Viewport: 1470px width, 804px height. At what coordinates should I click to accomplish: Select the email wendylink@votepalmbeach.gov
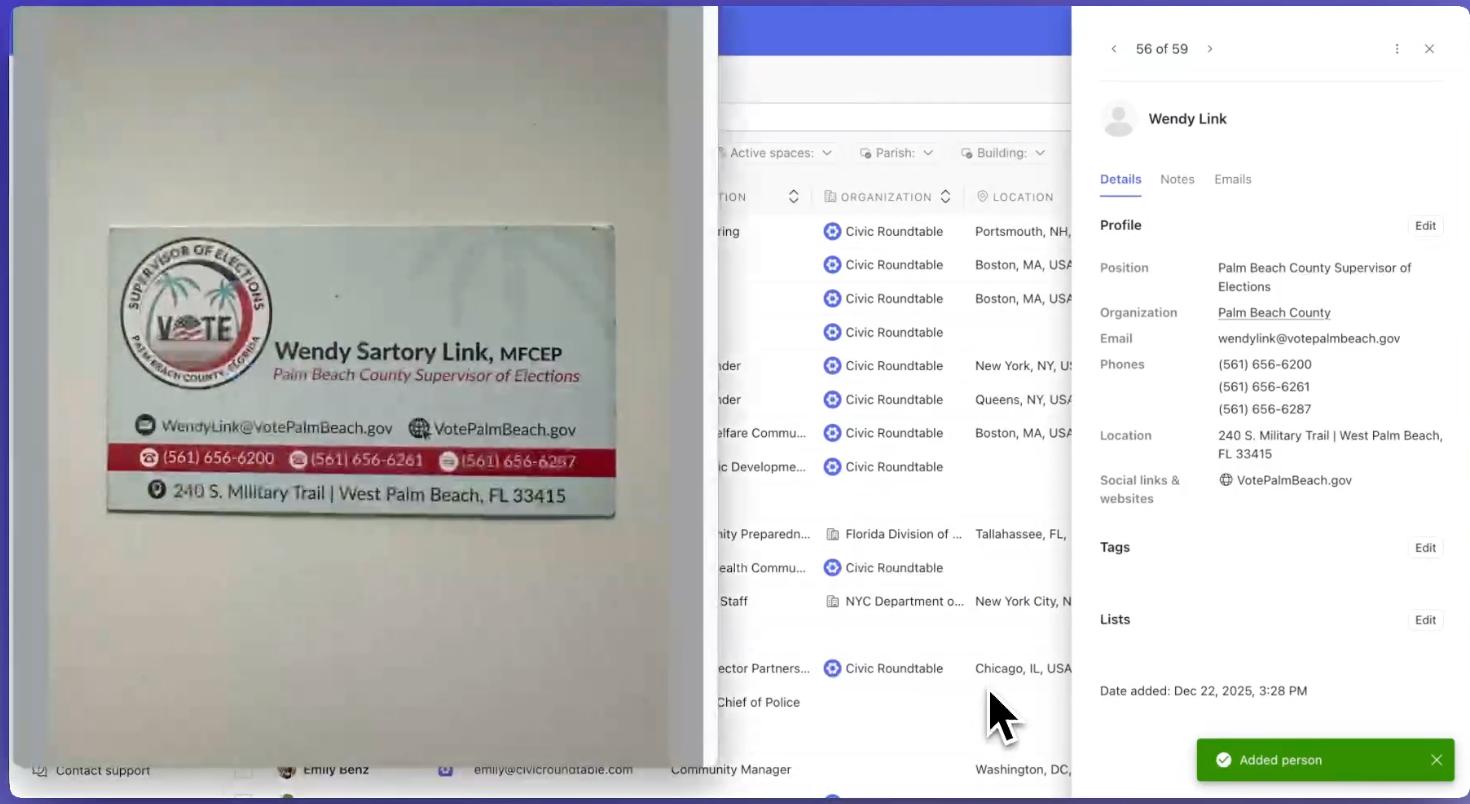tap(1309, 339)
